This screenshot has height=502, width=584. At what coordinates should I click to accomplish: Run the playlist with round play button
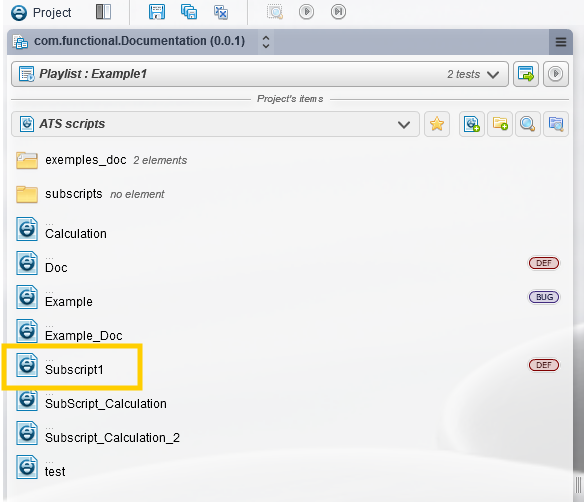point(555,74)
